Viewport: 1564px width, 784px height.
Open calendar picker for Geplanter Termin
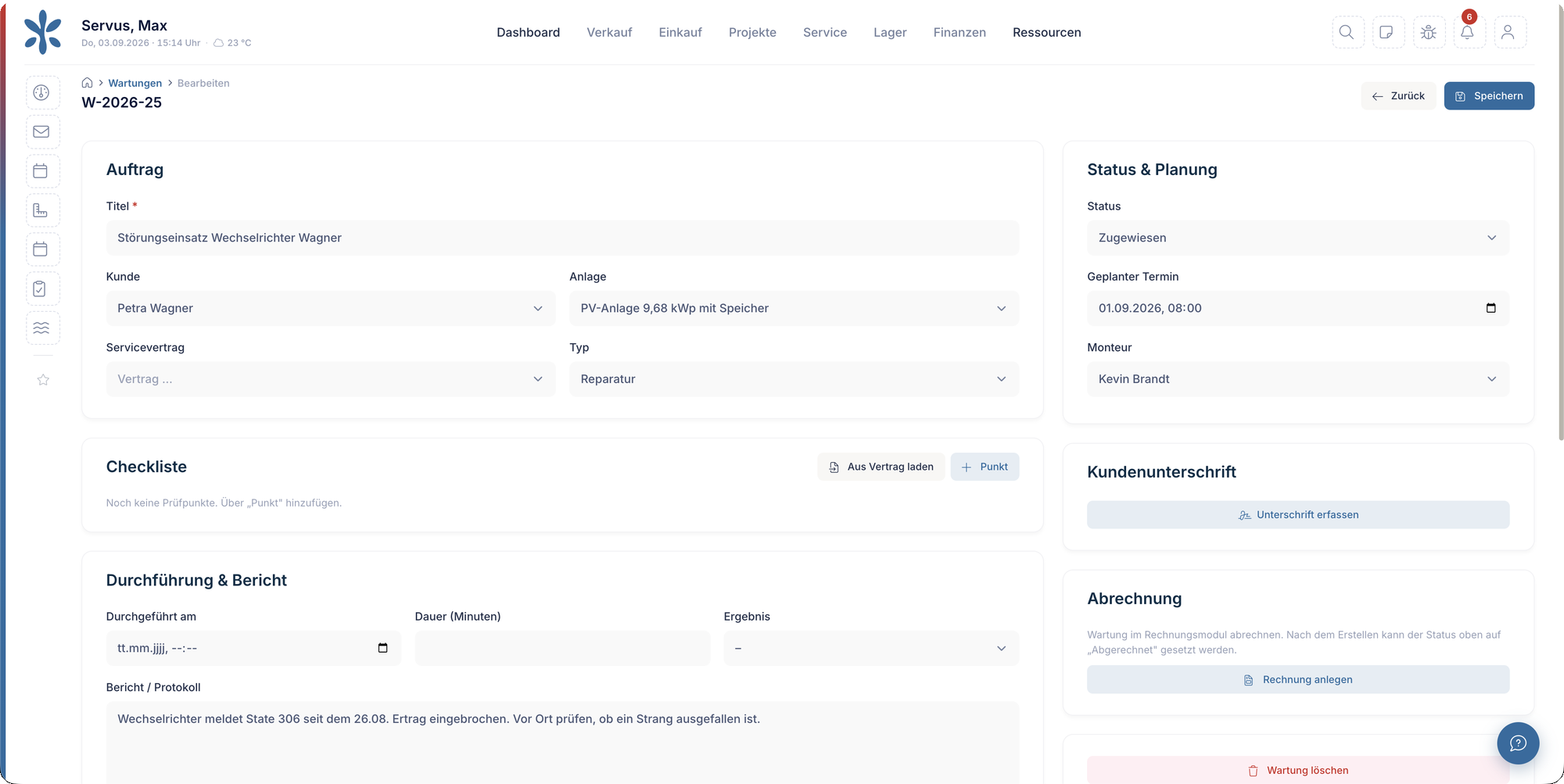(1490, 308)
